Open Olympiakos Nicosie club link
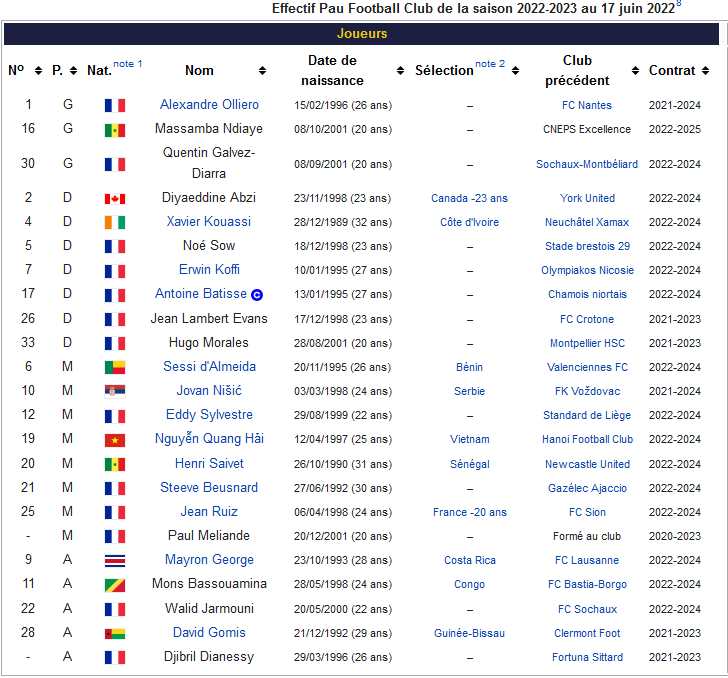Screen dimensions: 728x678 pos(587,270)
